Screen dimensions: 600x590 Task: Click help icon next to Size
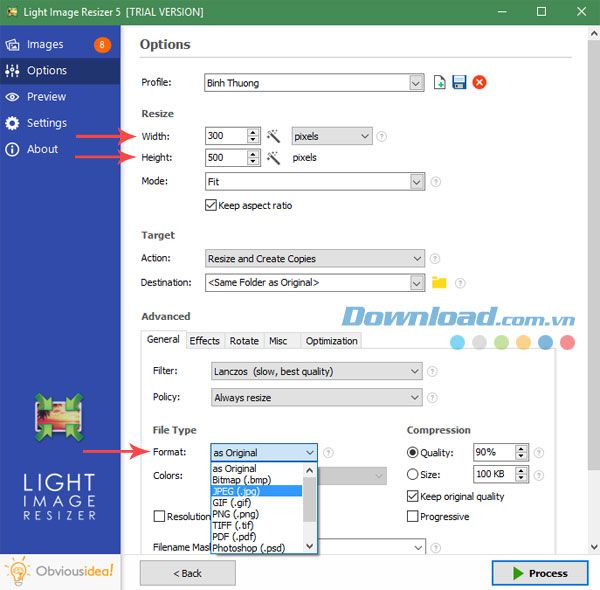539,475
